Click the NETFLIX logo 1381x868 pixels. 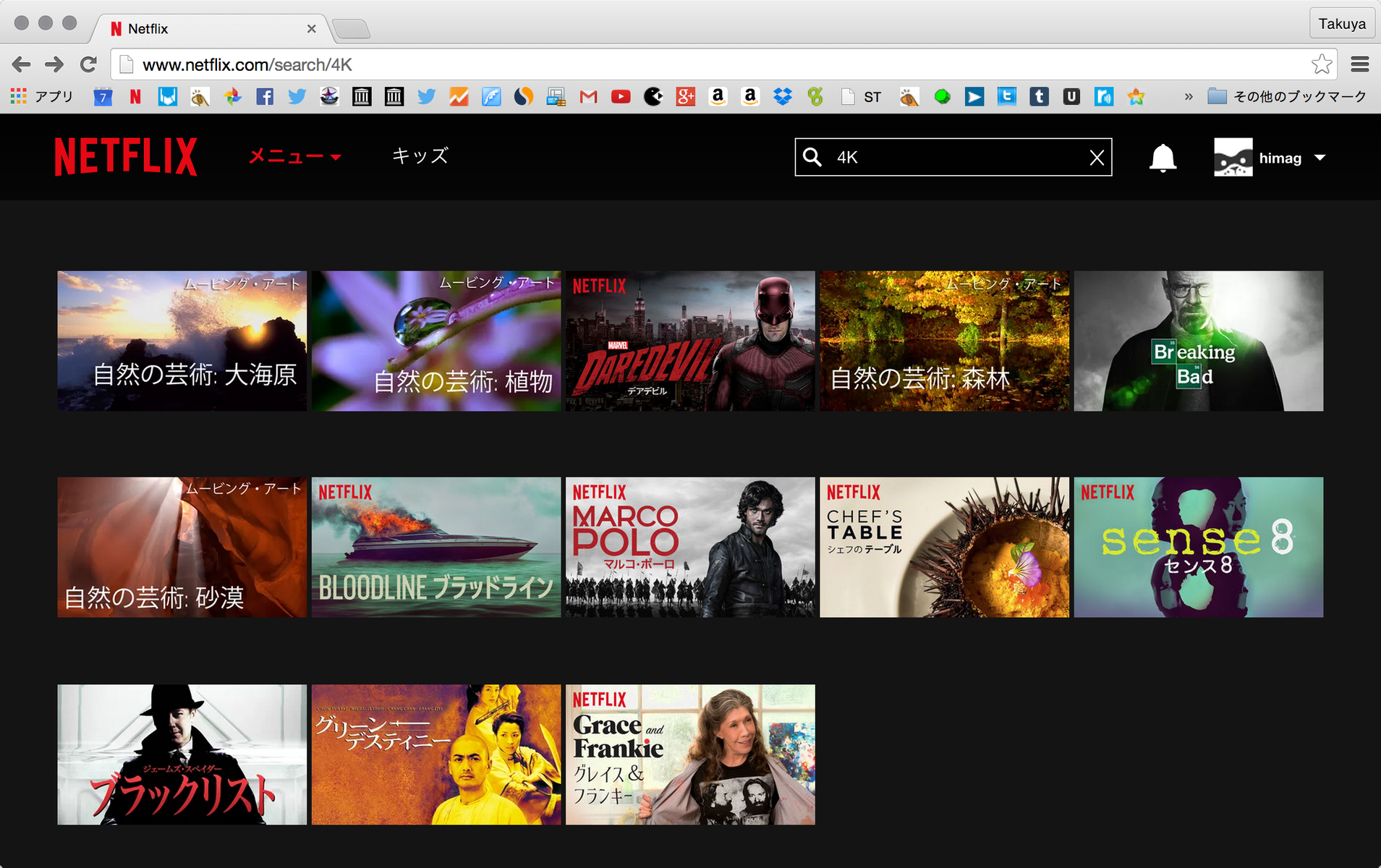coord(126,156)
